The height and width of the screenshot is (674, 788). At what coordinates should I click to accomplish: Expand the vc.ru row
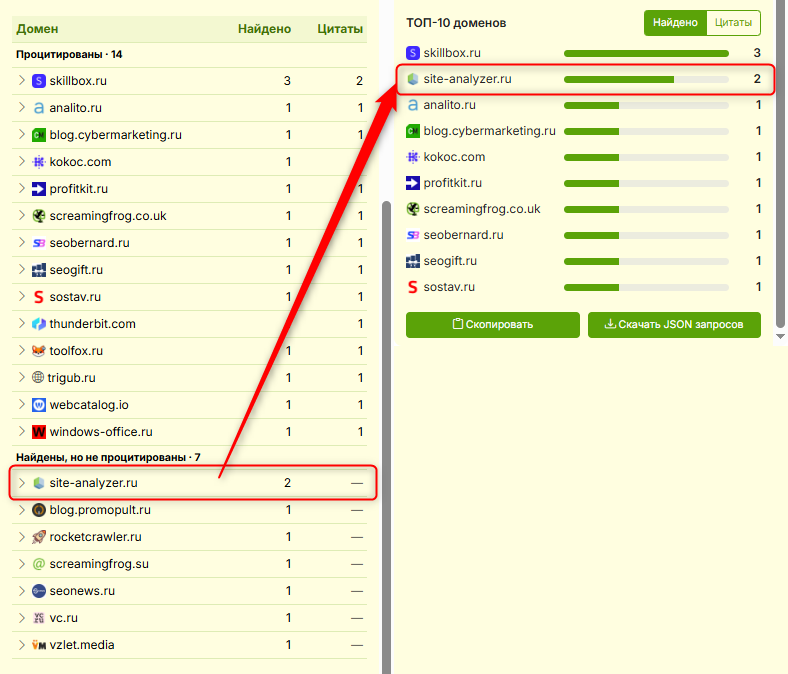coord(22,618)
